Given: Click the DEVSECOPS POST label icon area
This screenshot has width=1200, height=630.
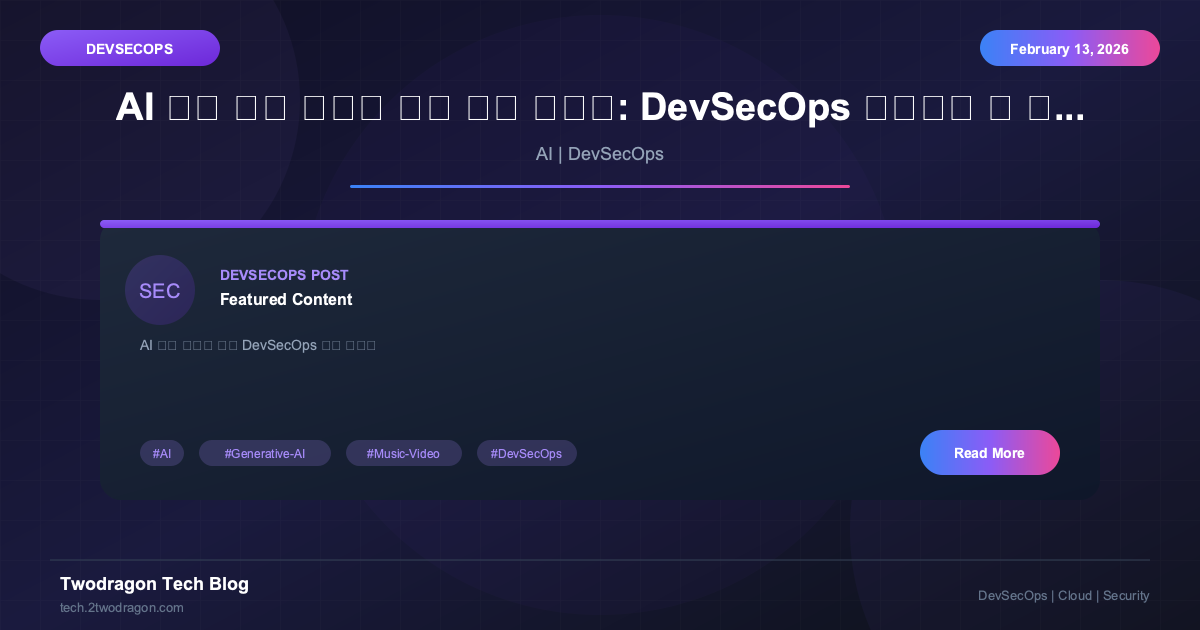Looking at the screenshot, I should click(284, 275).
